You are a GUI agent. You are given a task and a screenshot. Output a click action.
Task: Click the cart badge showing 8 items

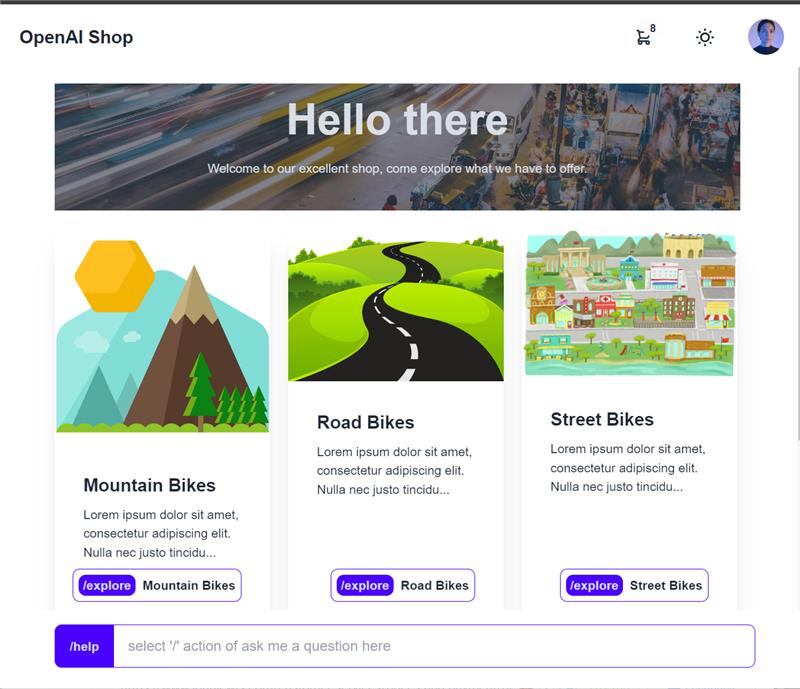pos(653,28)
